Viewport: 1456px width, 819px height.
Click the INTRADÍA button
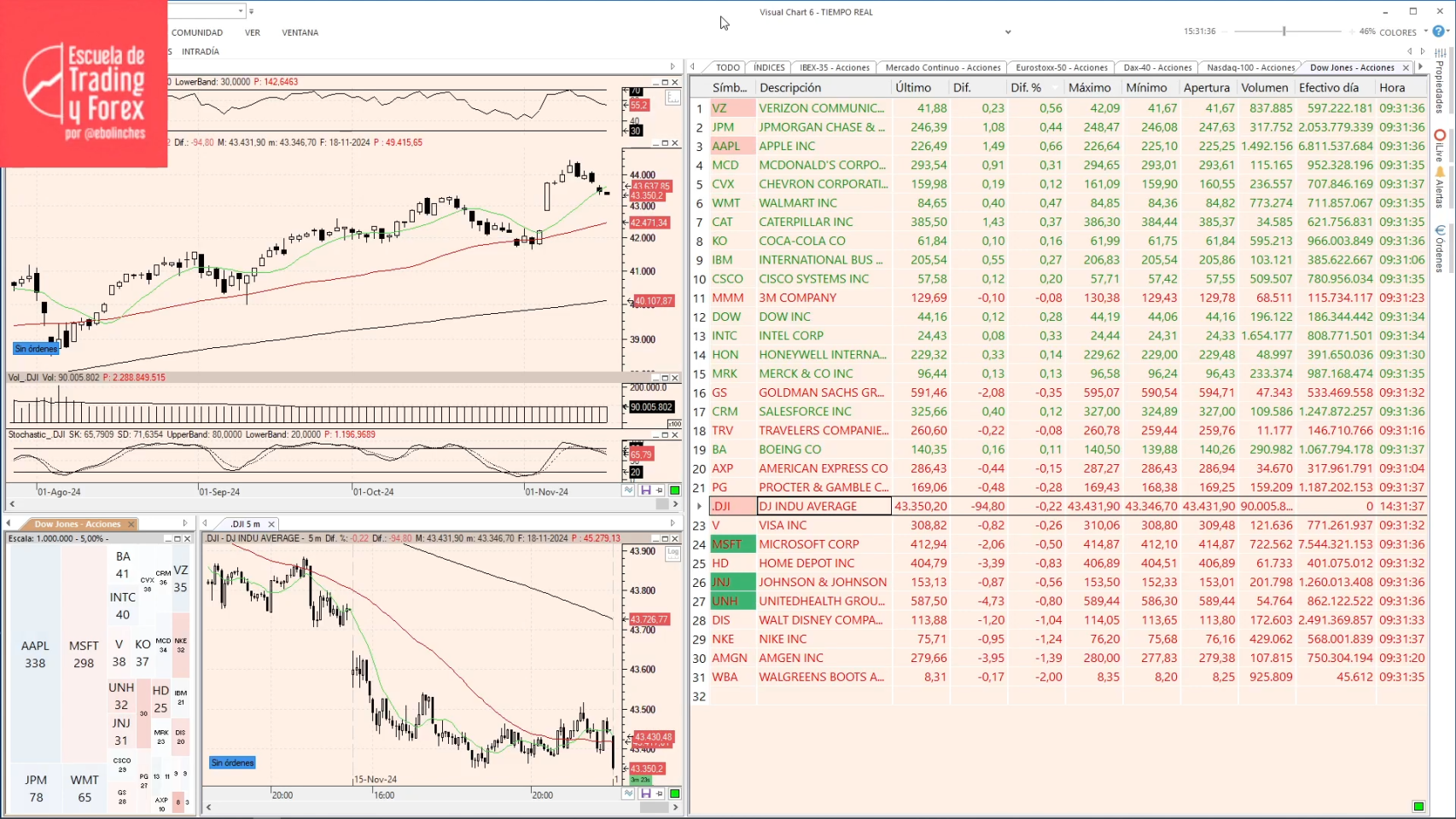coord(201,51)
